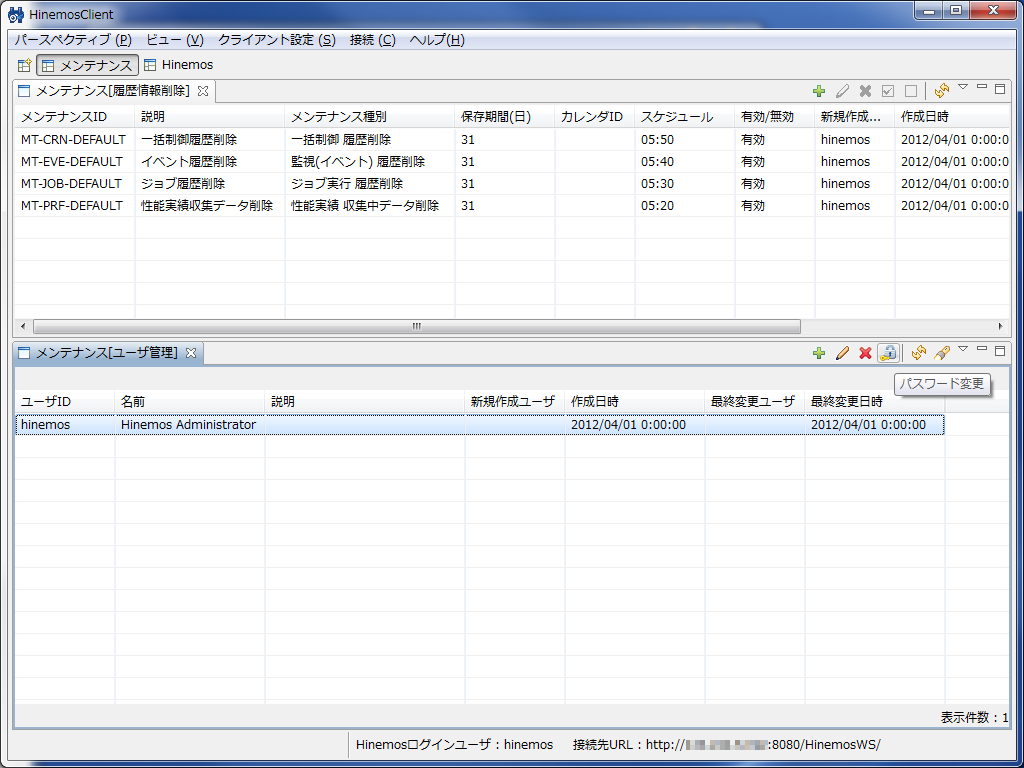Refresh the ユーザ管理 view
Screen dimensions: 1024x768
coord(919,353)
